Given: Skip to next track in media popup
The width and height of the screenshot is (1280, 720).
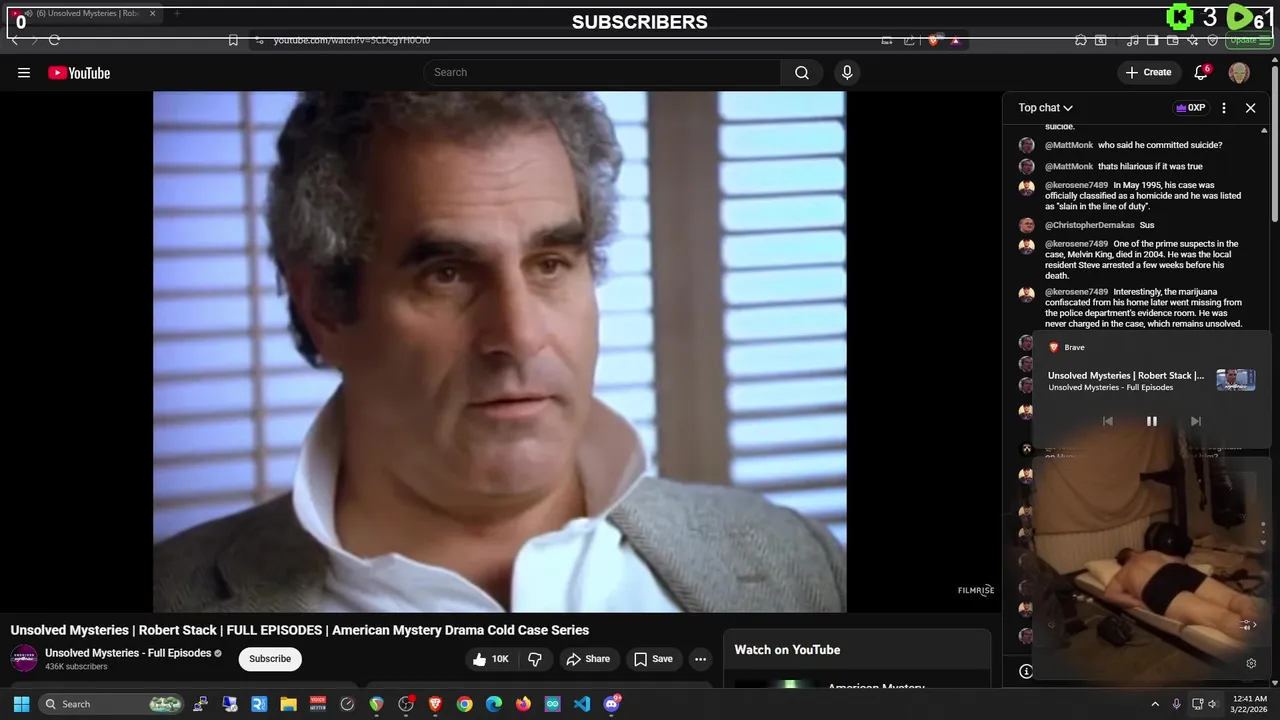Looking at the screenshot, I should tap(1195, 421).
